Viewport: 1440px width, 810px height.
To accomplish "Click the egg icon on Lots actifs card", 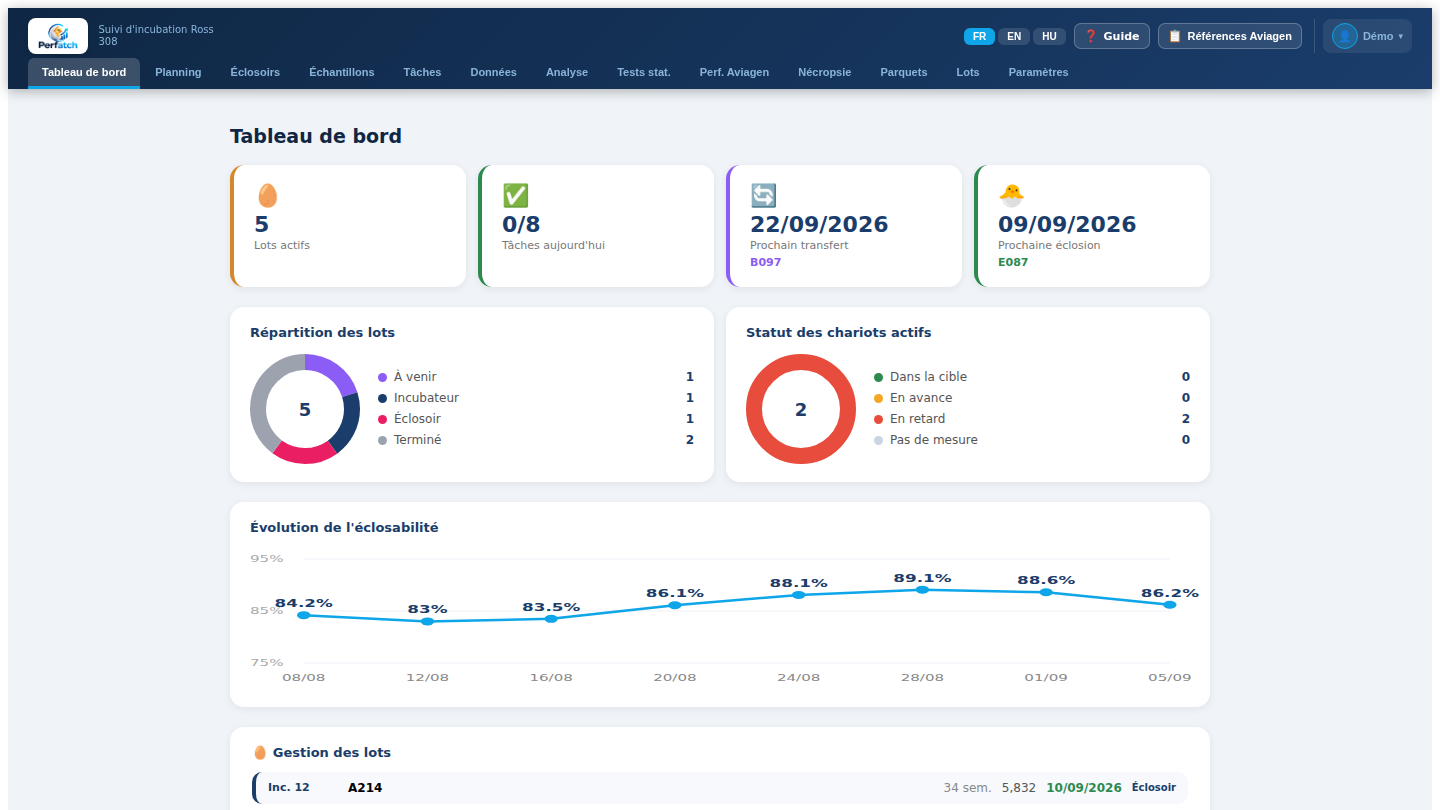I will tap(267, 195).
